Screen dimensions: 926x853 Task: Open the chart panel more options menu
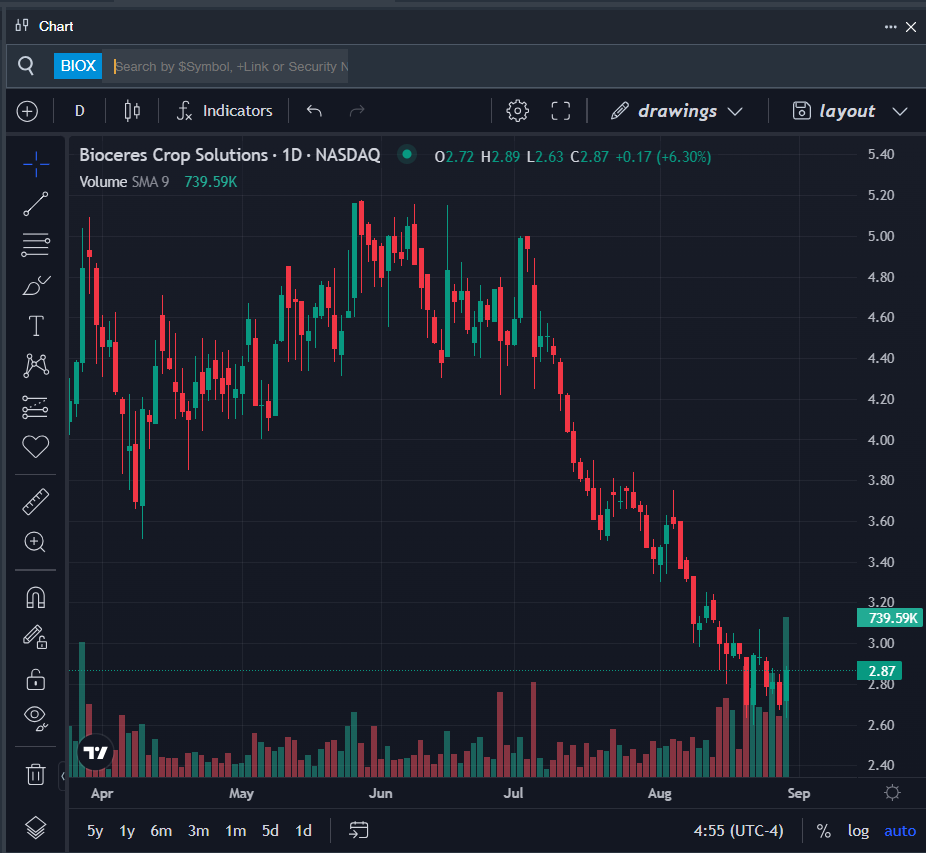point(890,27)
